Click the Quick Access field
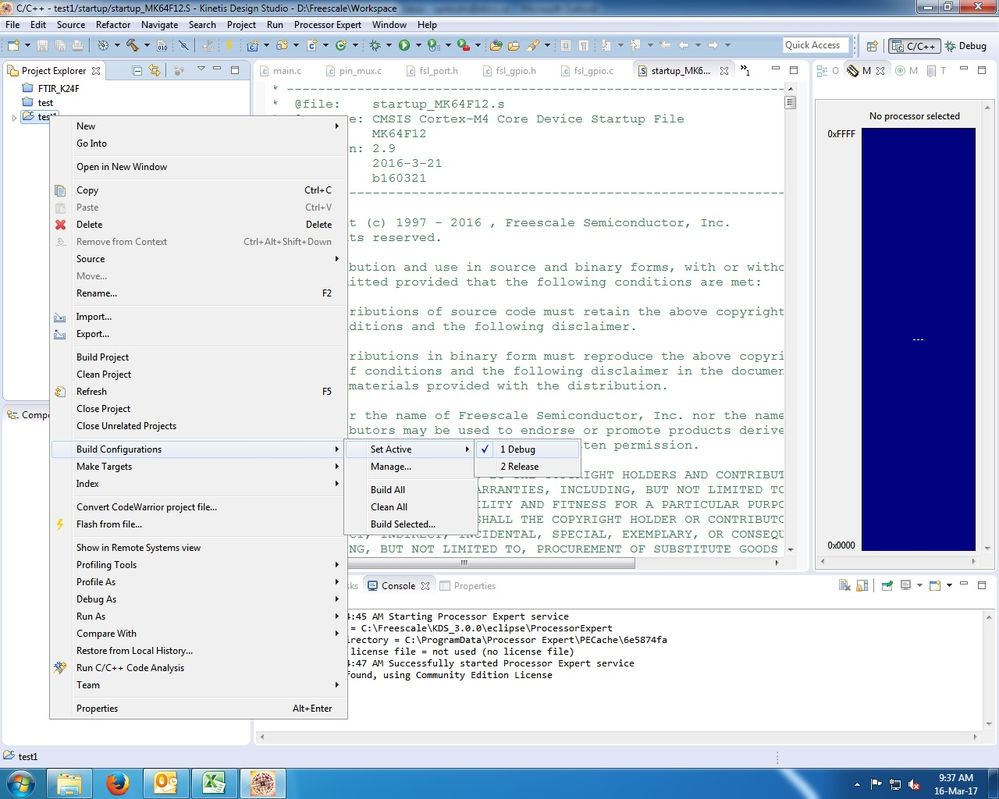999x799 pixels. click(815, 45)
